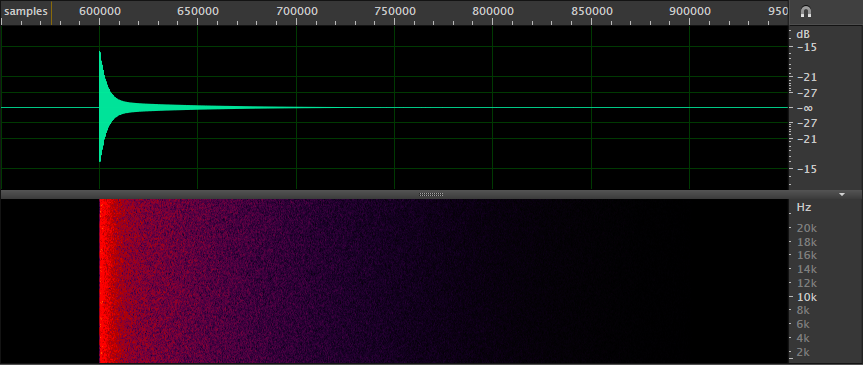Click the 600000 ruler mark
Viewport: 863px width, 365px height.
pos(99,12)
